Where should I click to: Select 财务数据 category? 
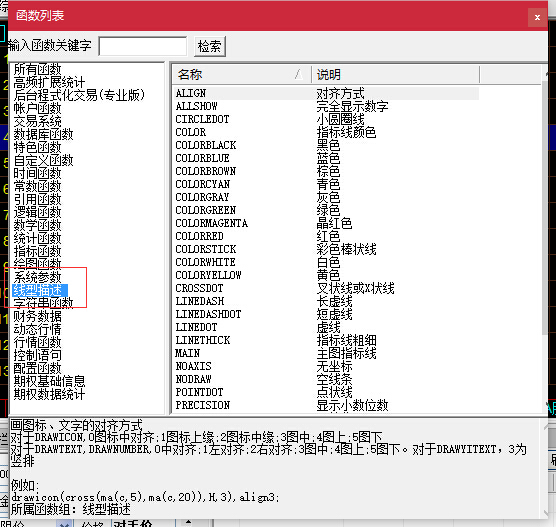click(37, 316)
